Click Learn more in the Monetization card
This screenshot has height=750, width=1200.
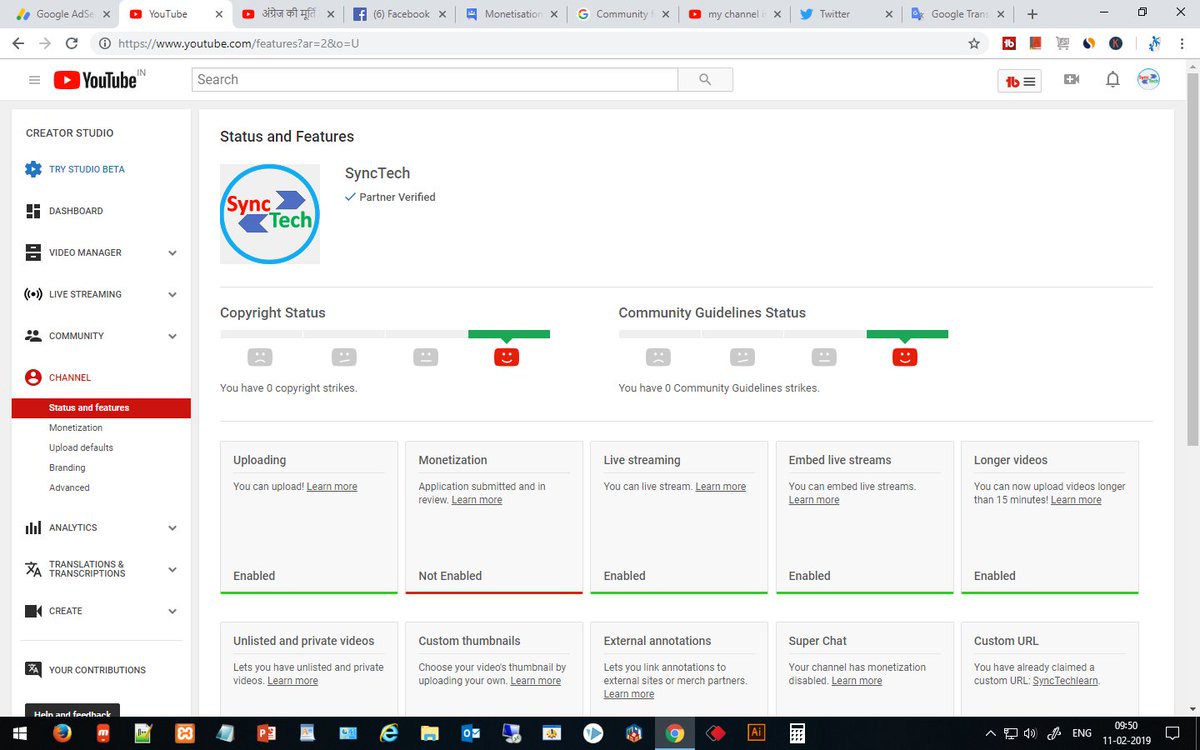[477, 500]
